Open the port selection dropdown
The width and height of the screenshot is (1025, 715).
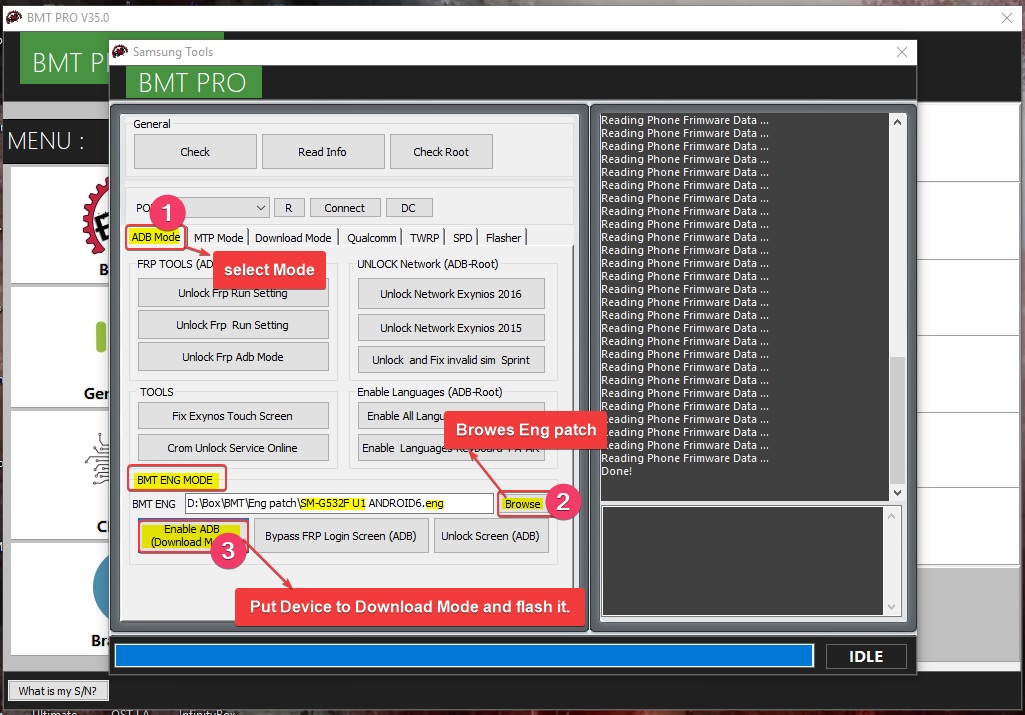[x=260, y=208]
